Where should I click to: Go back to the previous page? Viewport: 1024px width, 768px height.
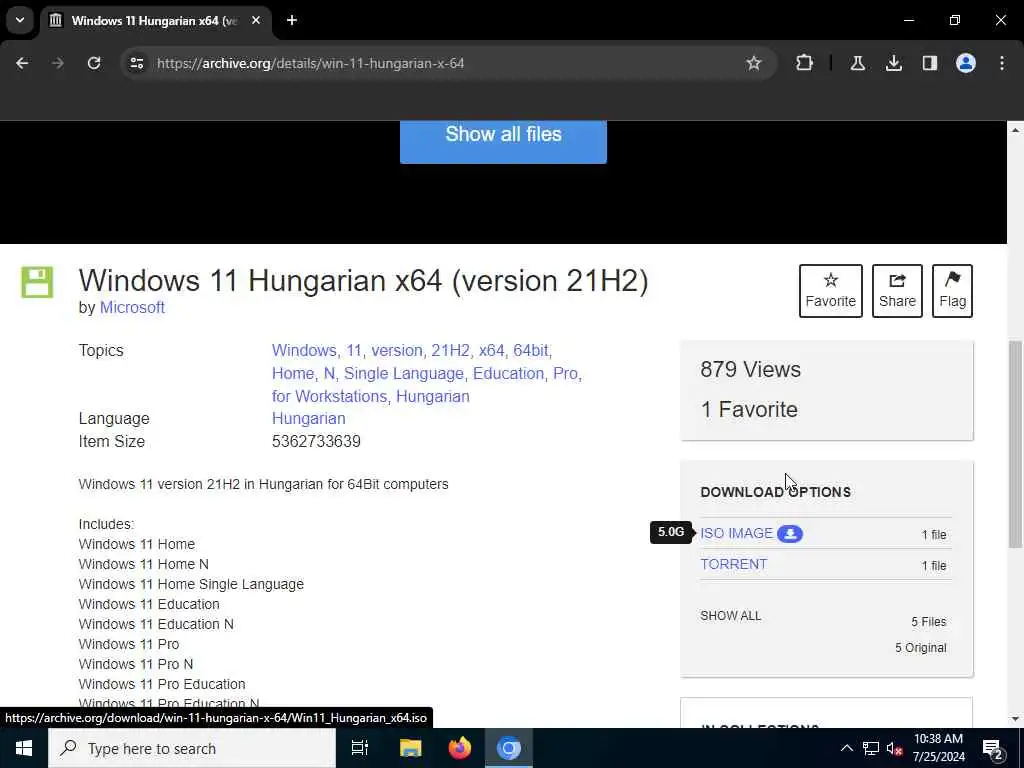(22, 63)
